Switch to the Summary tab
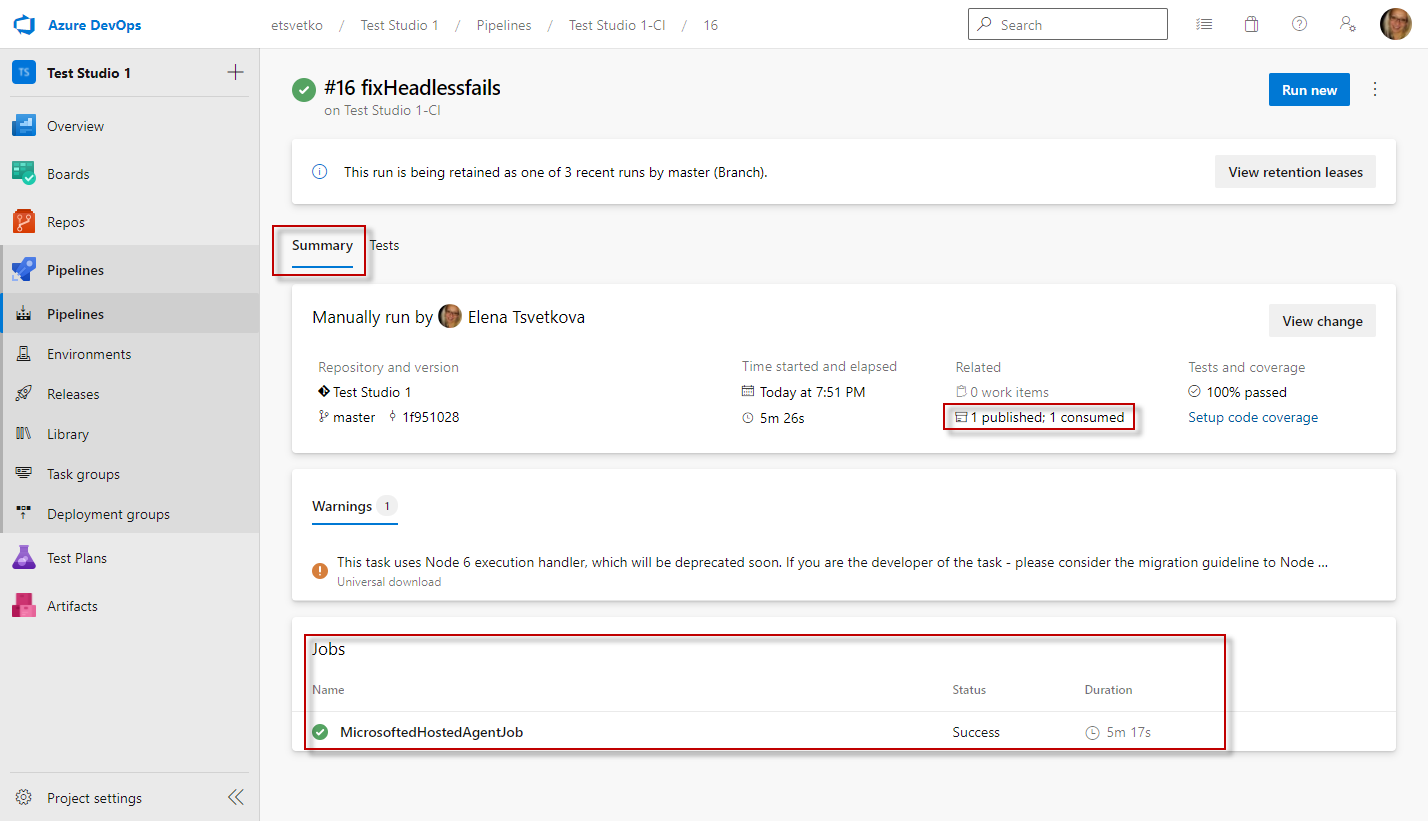Image resolution: width=1428 pixels, height=821 pixels. pyautogui.click(x=322, y=246)
